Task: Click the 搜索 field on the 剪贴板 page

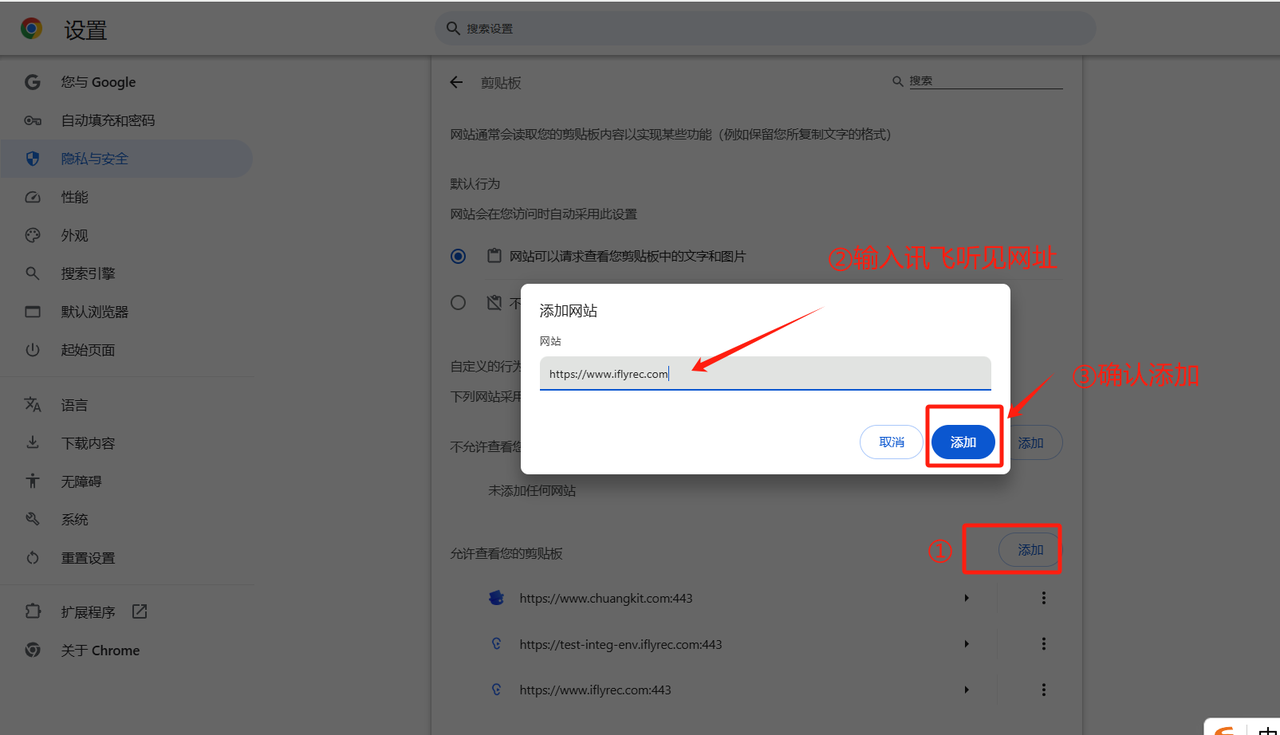Action: click(x=984, y=81)
